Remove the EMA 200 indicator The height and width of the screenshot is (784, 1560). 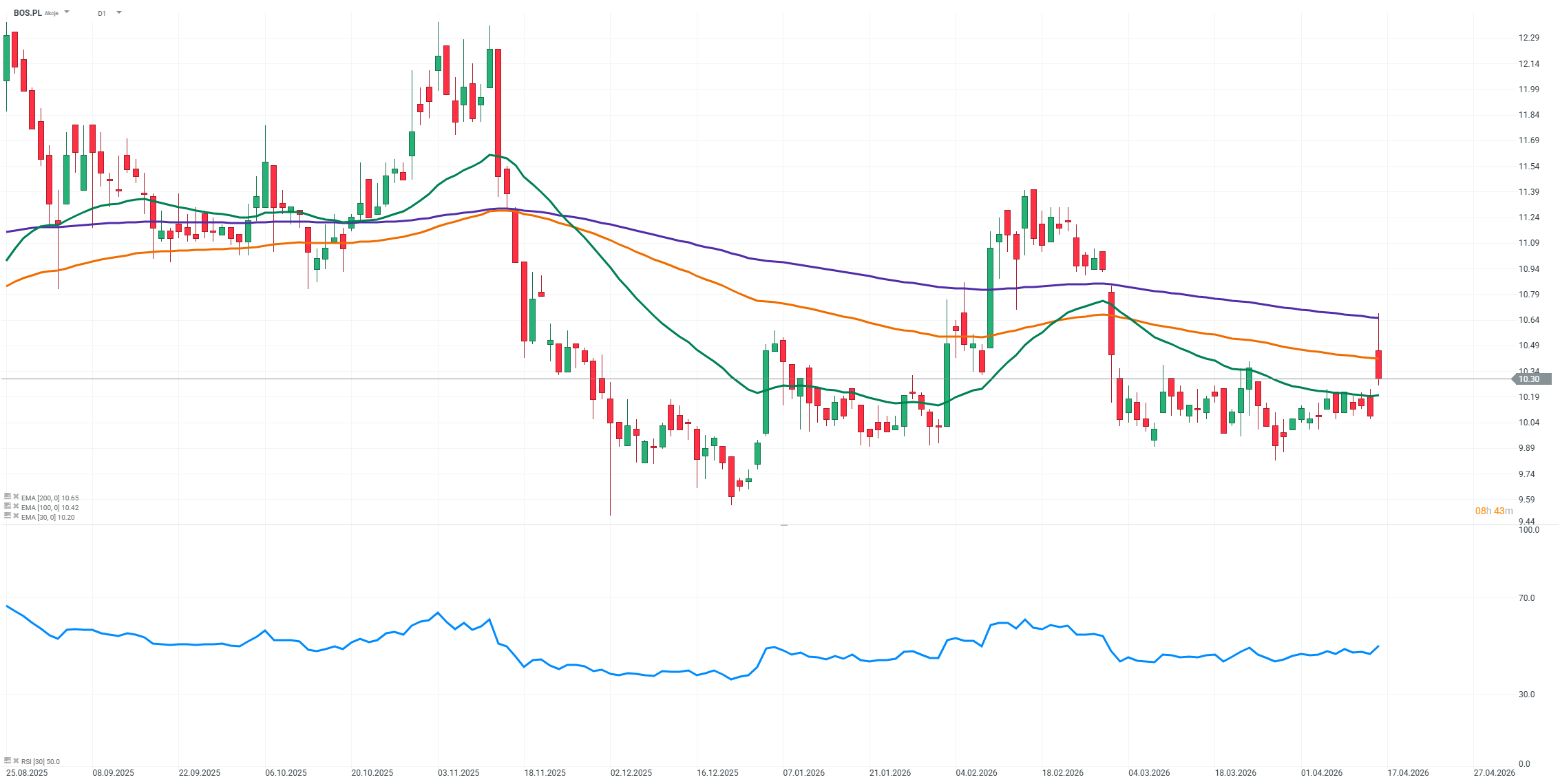click(x=16, y=496)
